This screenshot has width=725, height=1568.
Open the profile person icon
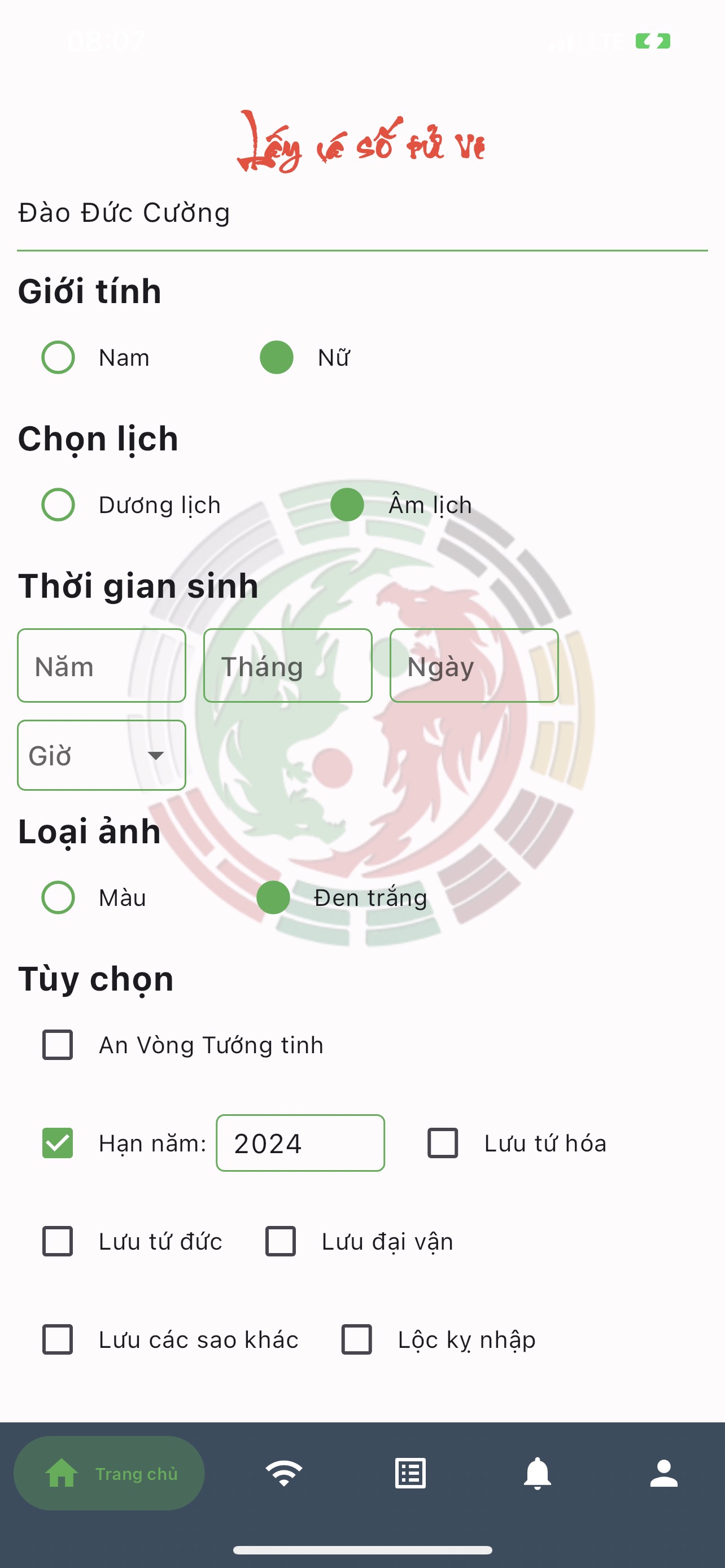pos(663,1473)
